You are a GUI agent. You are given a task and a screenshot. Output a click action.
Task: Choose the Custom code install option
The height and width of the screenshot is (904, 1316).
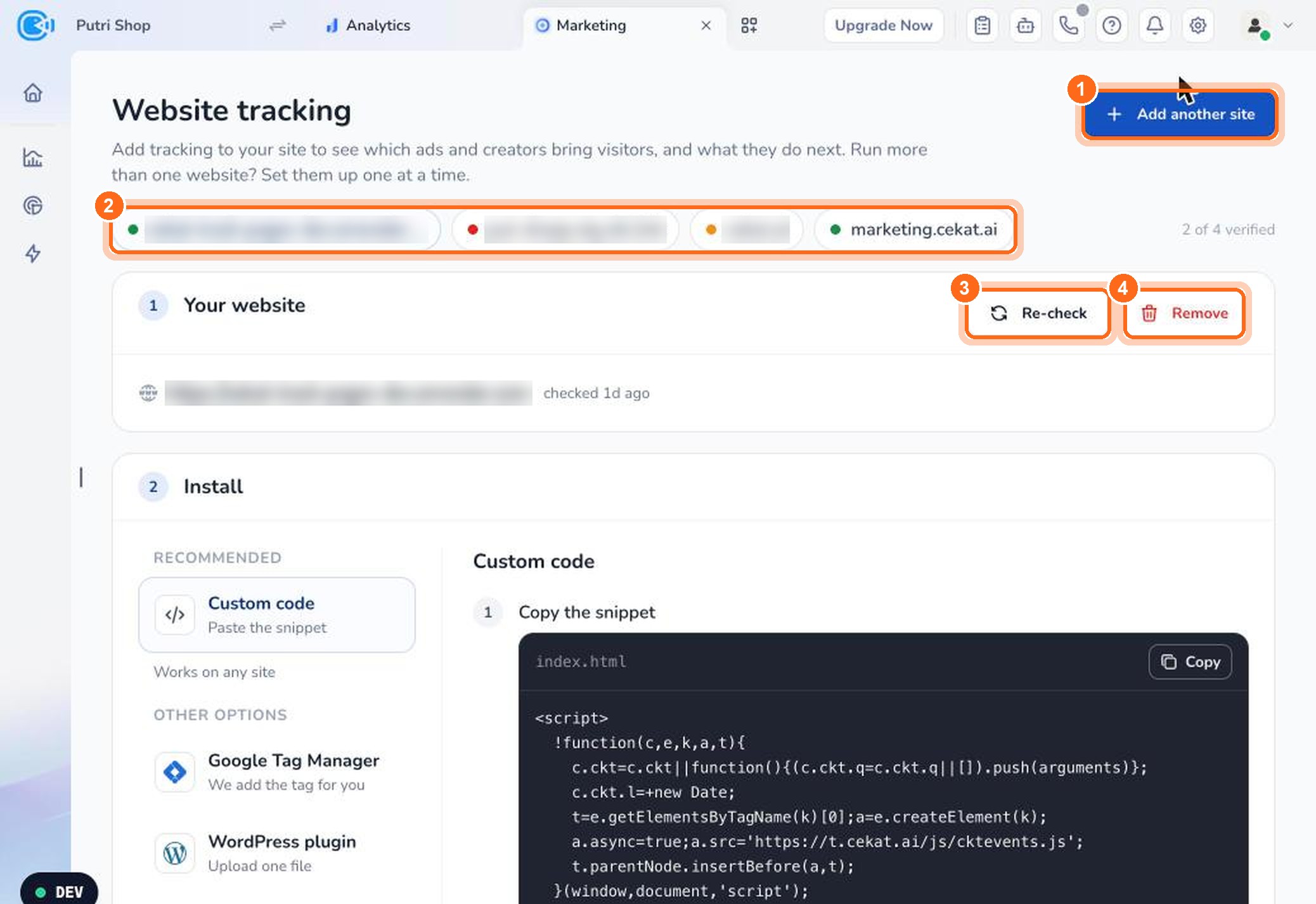coord(277,615)
